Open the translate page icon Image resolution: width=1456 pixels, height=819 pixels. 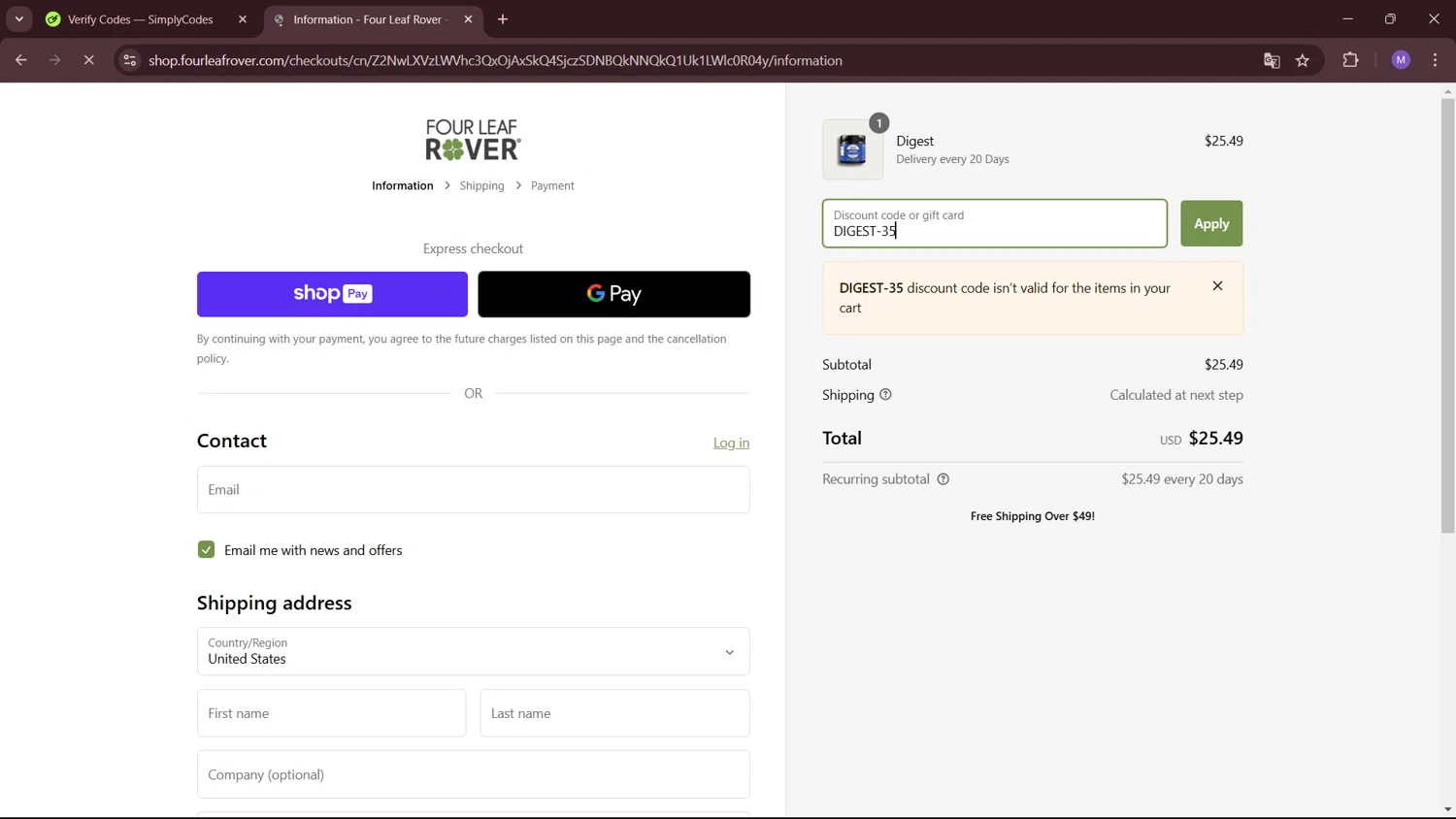(x=1272, y=60)
